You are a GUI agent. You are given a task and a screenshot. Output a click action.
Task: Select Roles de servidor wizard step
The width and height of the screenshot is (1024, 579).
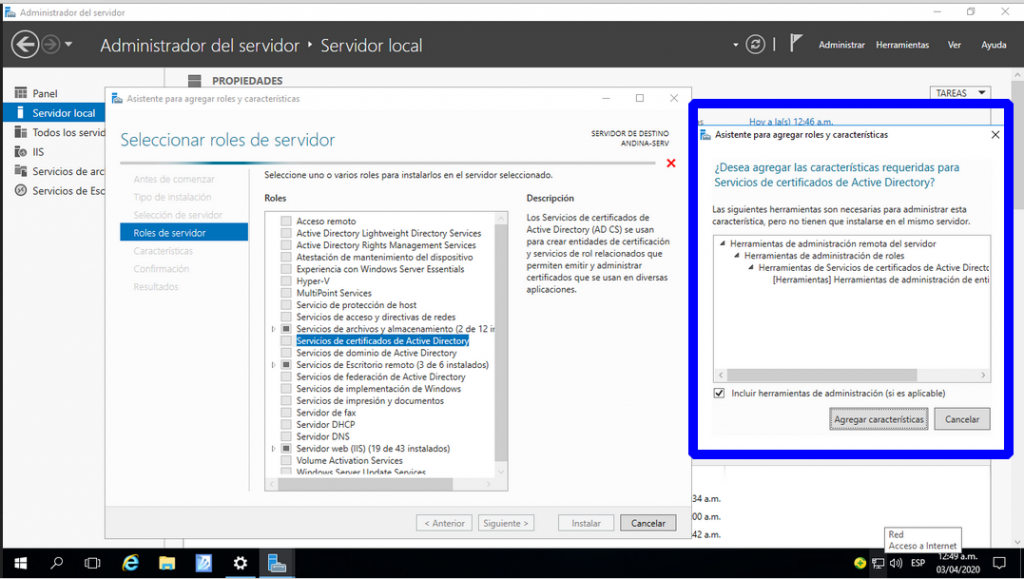pyautogui.click(x=184, y=232)
